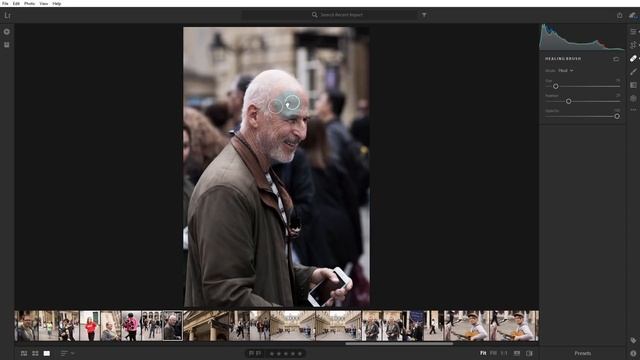640x360 pixels.
Task: Flag the photo as rejected
Action: click(258, 353)
